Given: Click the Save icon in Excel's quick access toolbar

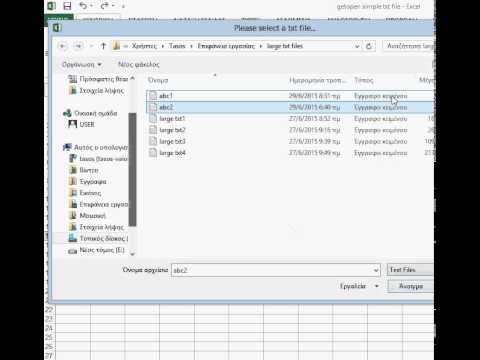Looking at the screenshot, I should (x=67, y=6).
